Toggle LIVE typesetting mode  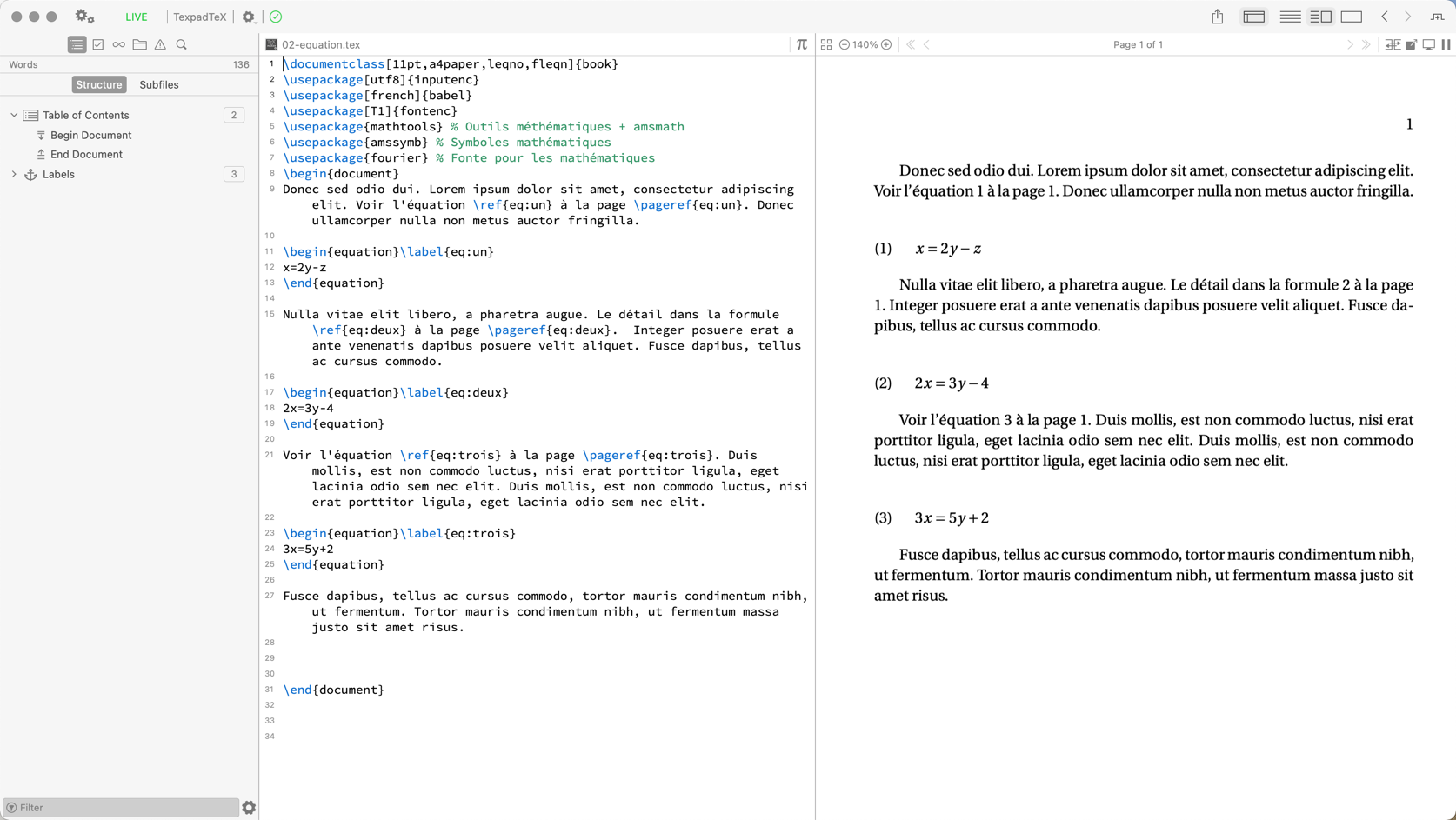pyautogui.click(x=137, y=17)
